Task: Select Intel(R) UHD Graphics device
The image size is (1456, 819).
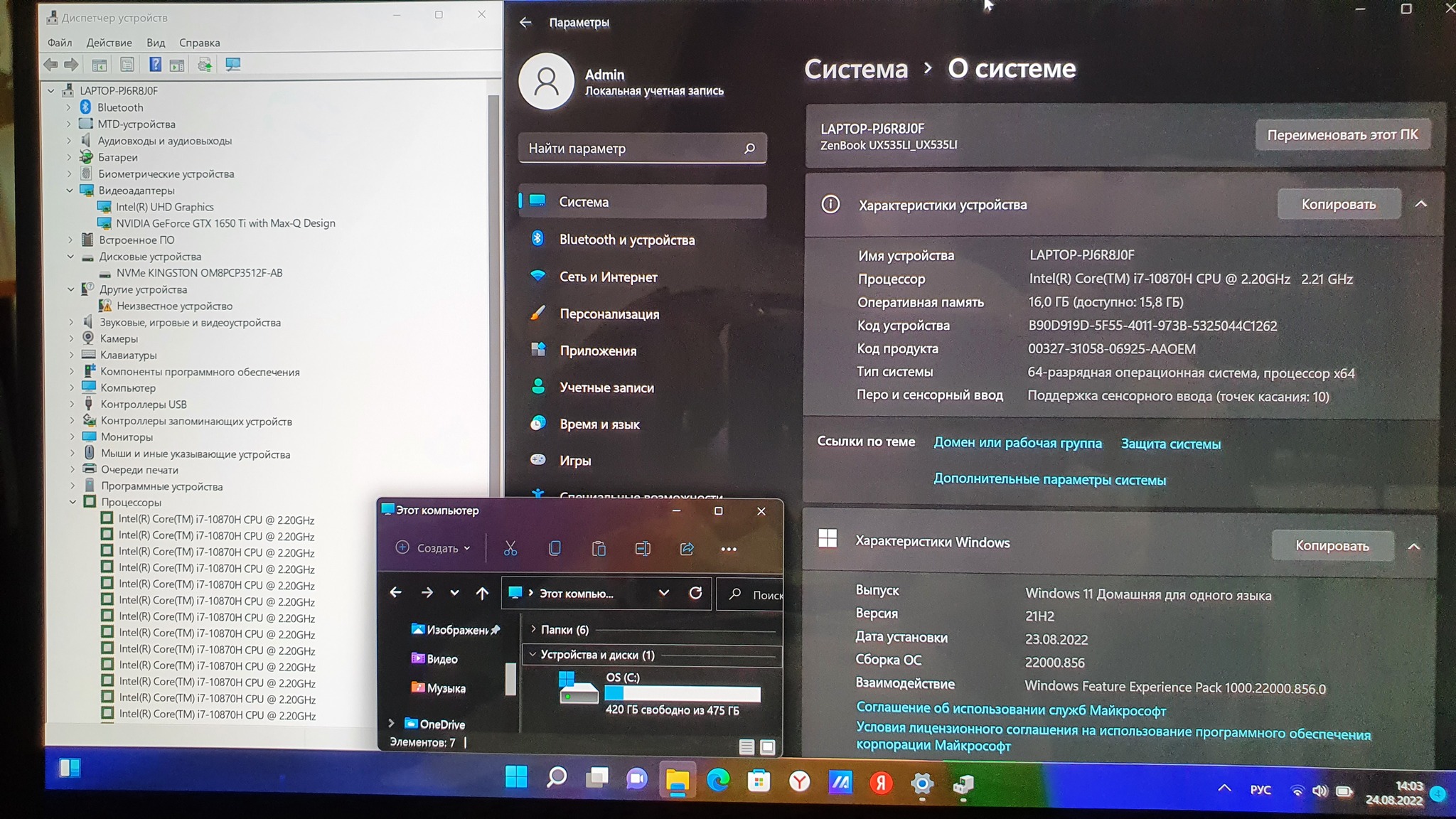Action: pyautogui.click(x=164, y=207)
